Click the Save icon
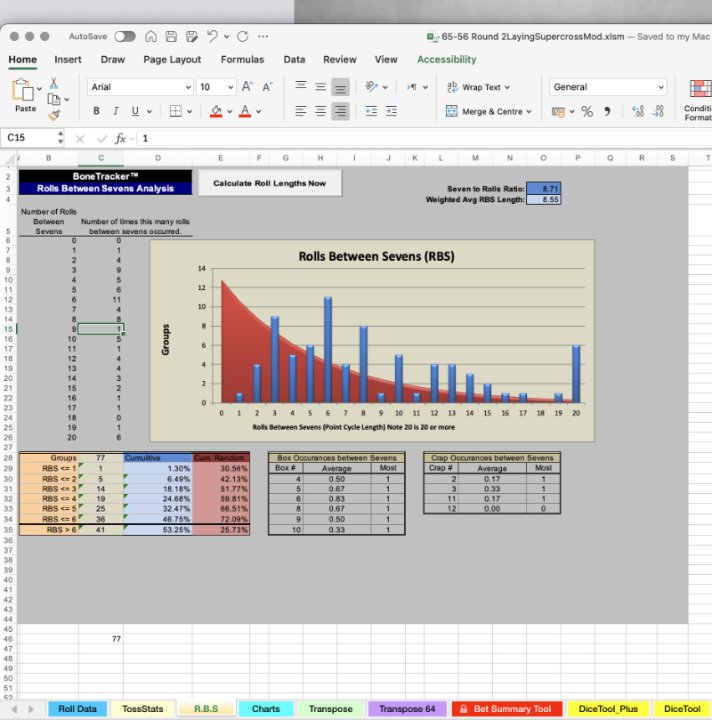 (171, 36)
